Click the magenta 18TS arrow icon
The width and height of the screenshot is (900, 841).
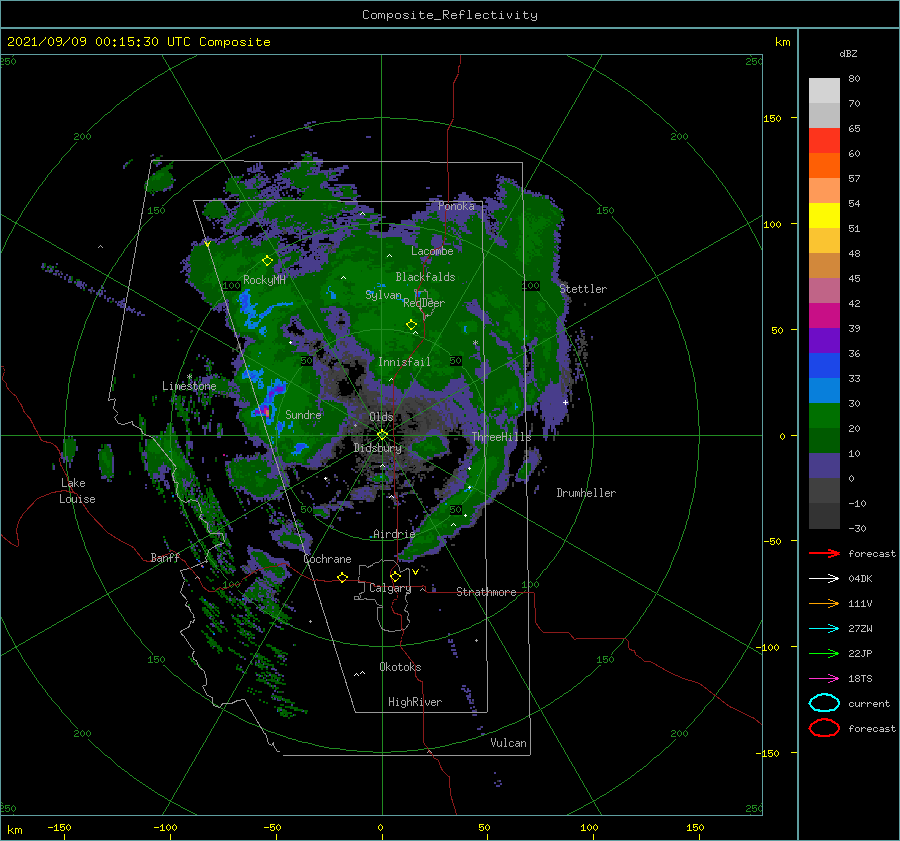824,678
